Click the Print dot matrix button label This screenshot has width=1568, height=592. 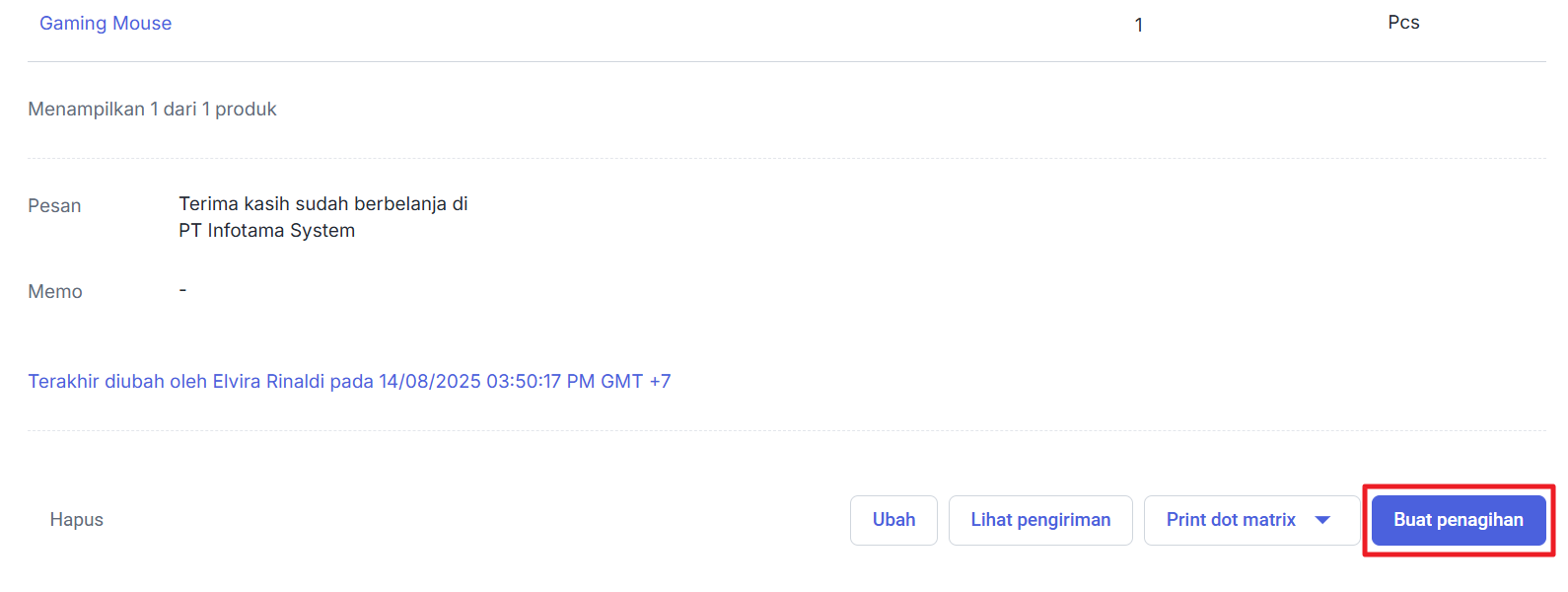tap(1231, 520)
